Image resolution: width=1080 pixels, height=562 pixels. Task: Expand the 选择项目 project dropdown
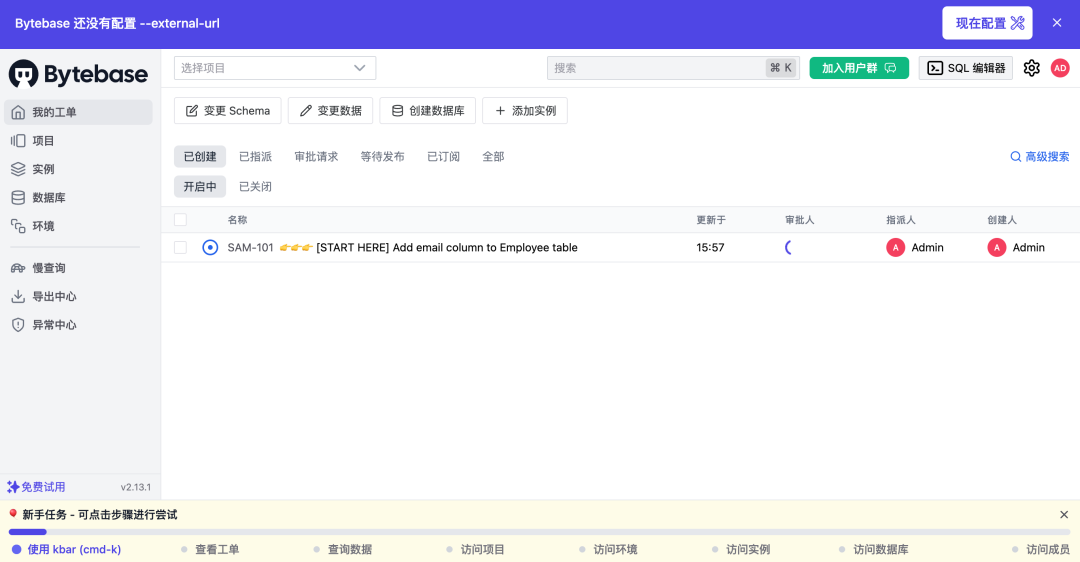275,68
